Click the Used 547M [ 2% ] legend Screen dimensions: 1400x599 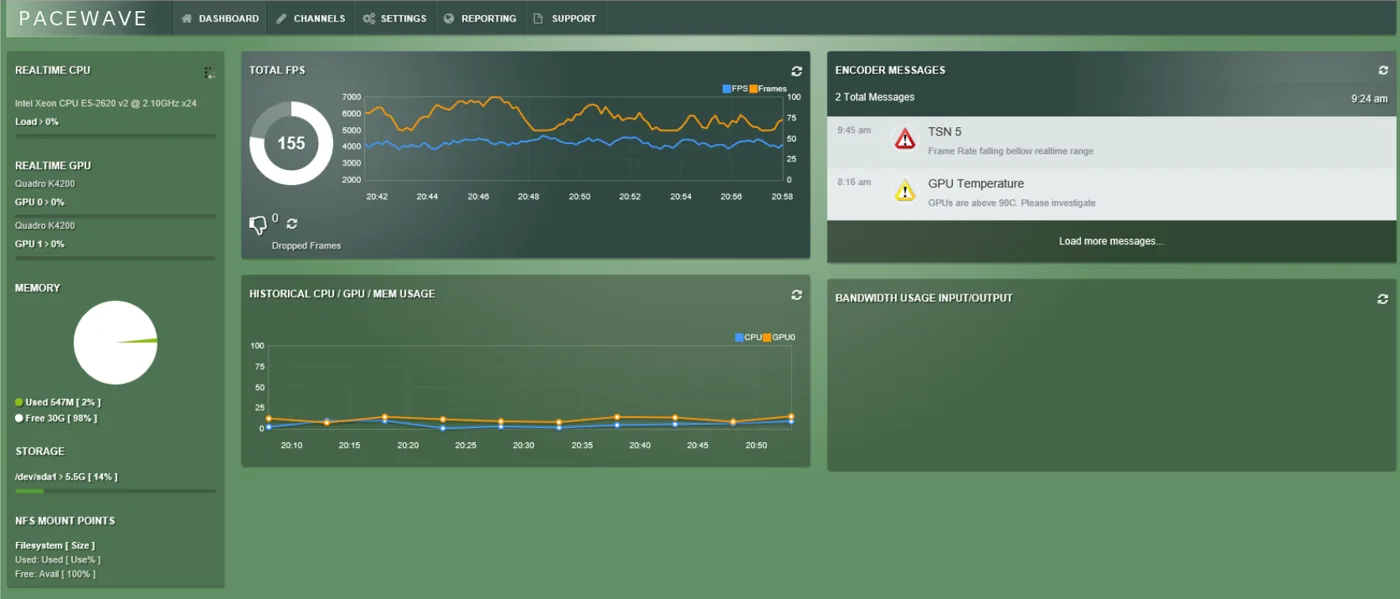click(58, 402)
